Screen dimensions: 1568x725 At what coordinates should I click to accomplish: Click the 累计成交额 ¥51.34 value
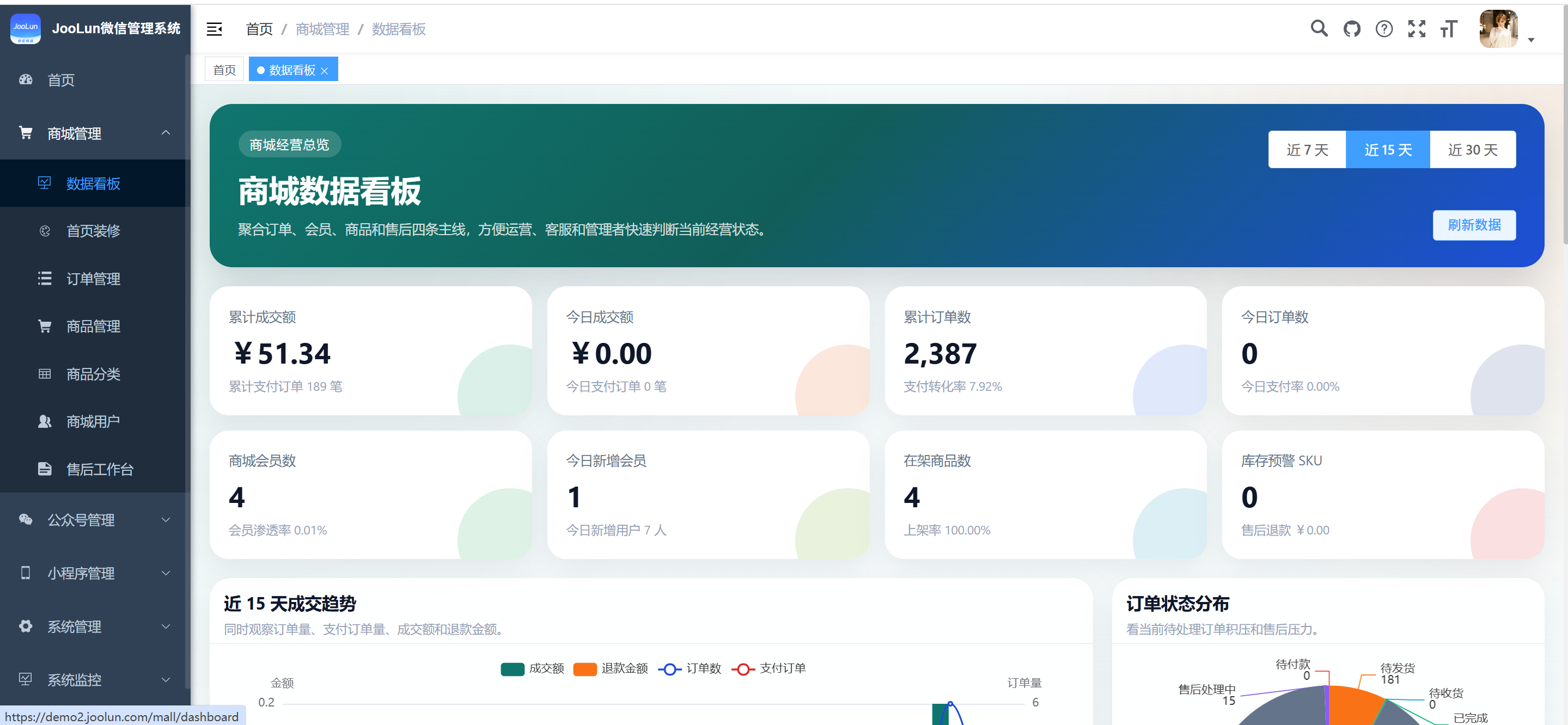point(282,353)
